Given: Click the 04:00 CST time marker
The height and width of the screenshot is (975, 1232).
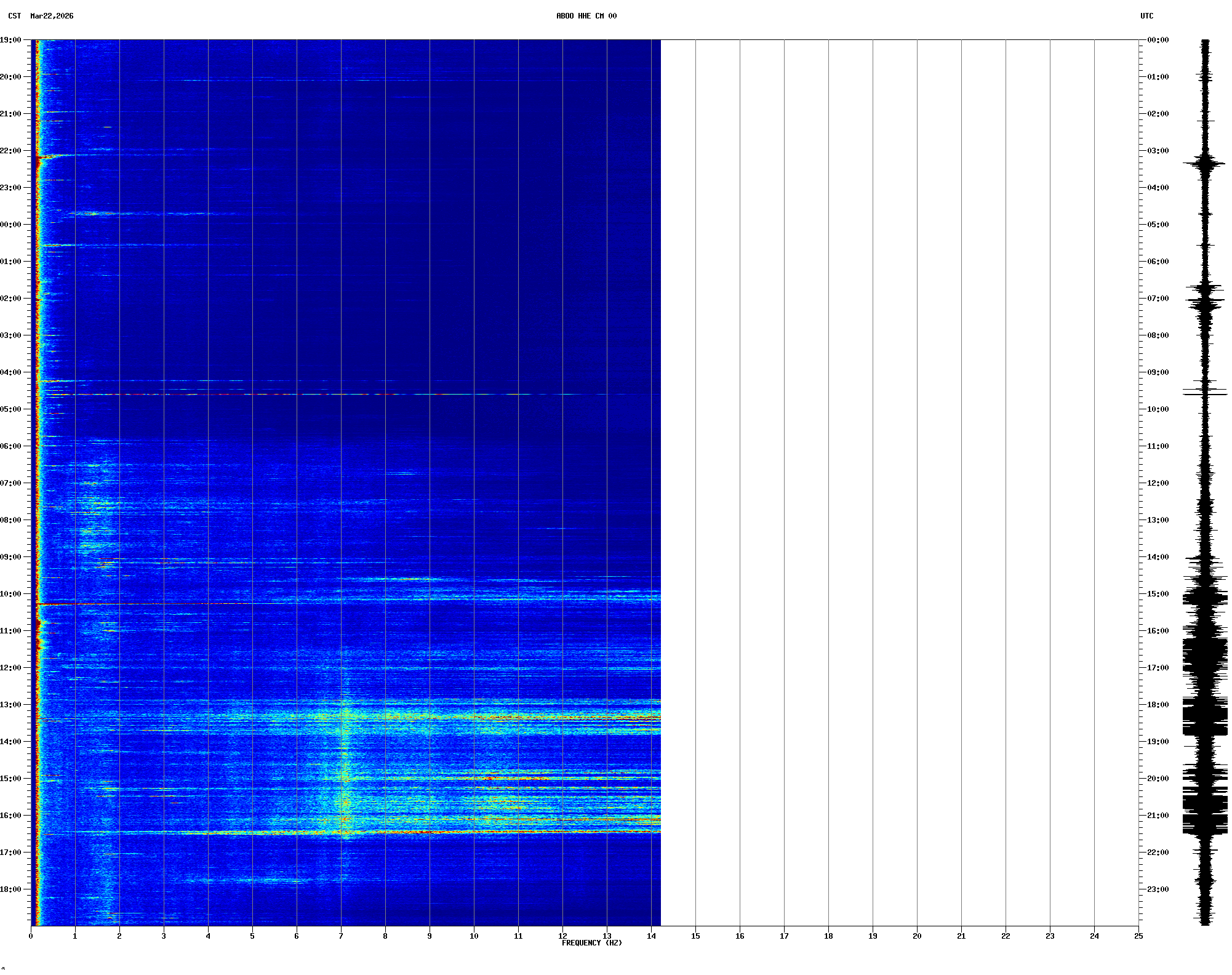Looking at the screenshot, I should point(10,372).
